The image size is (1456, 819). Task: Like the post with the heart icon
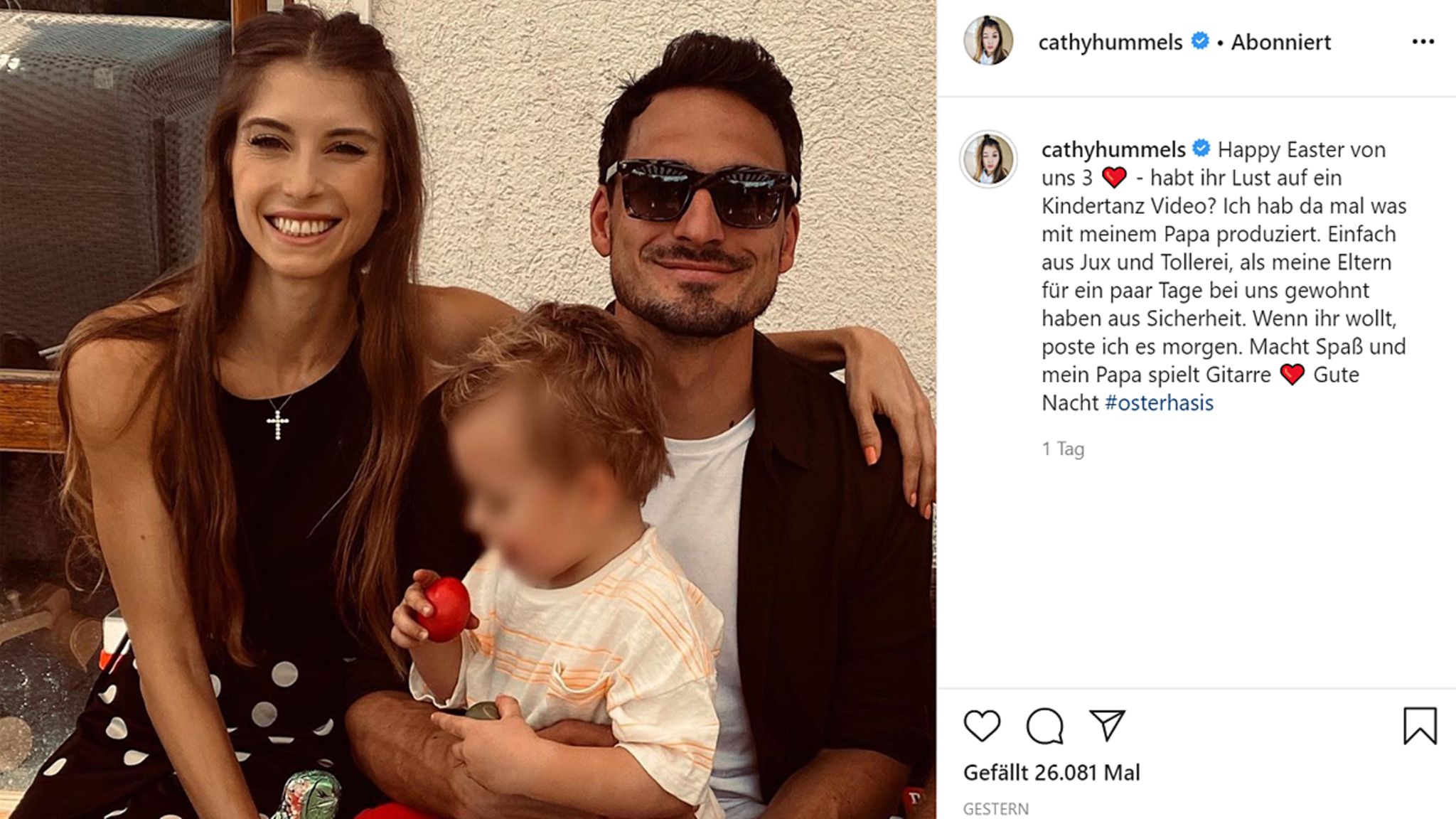982,726
